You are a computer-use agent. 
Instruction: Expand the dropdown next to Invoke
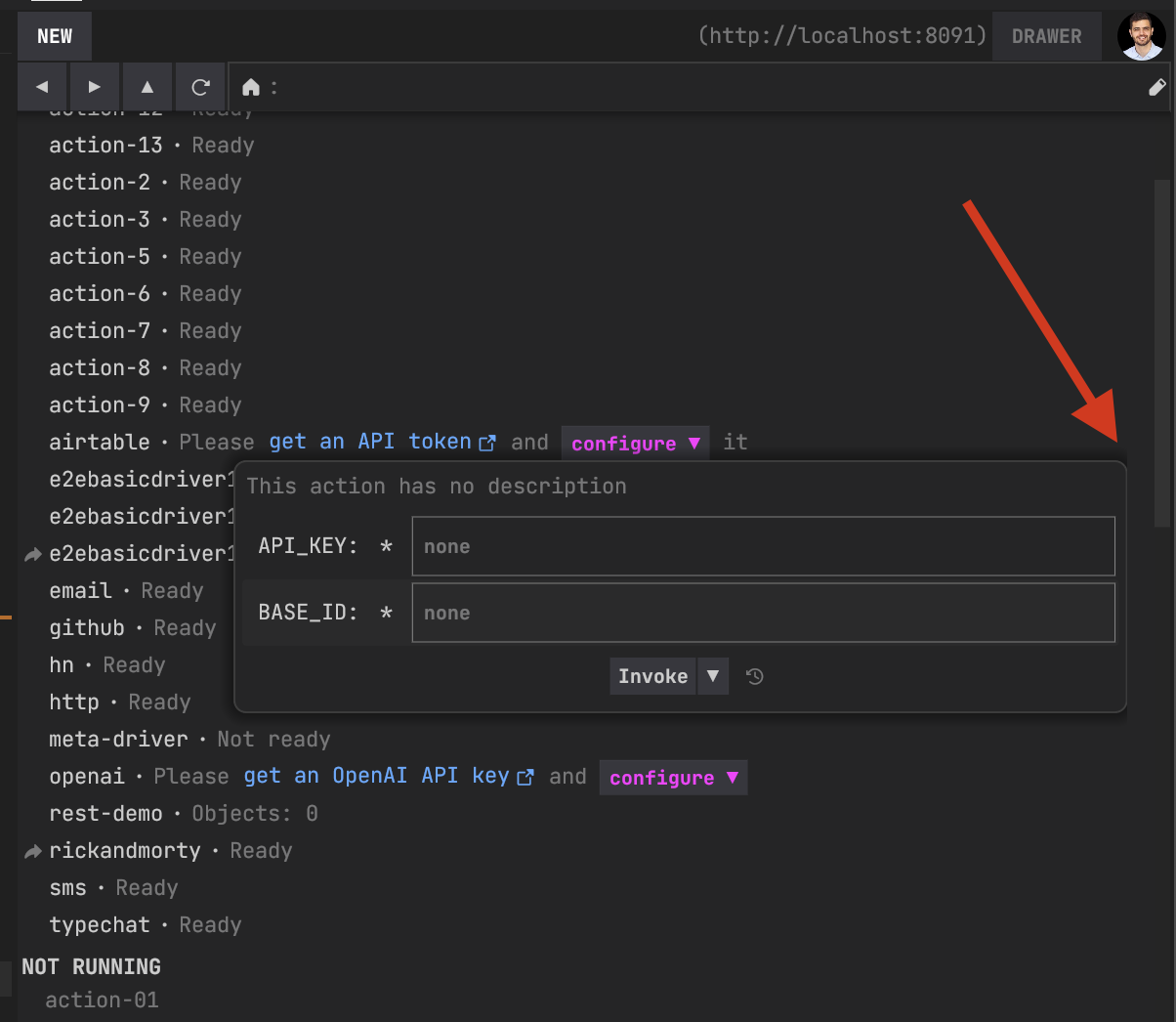pyautogui.click(x=713, y=675)
